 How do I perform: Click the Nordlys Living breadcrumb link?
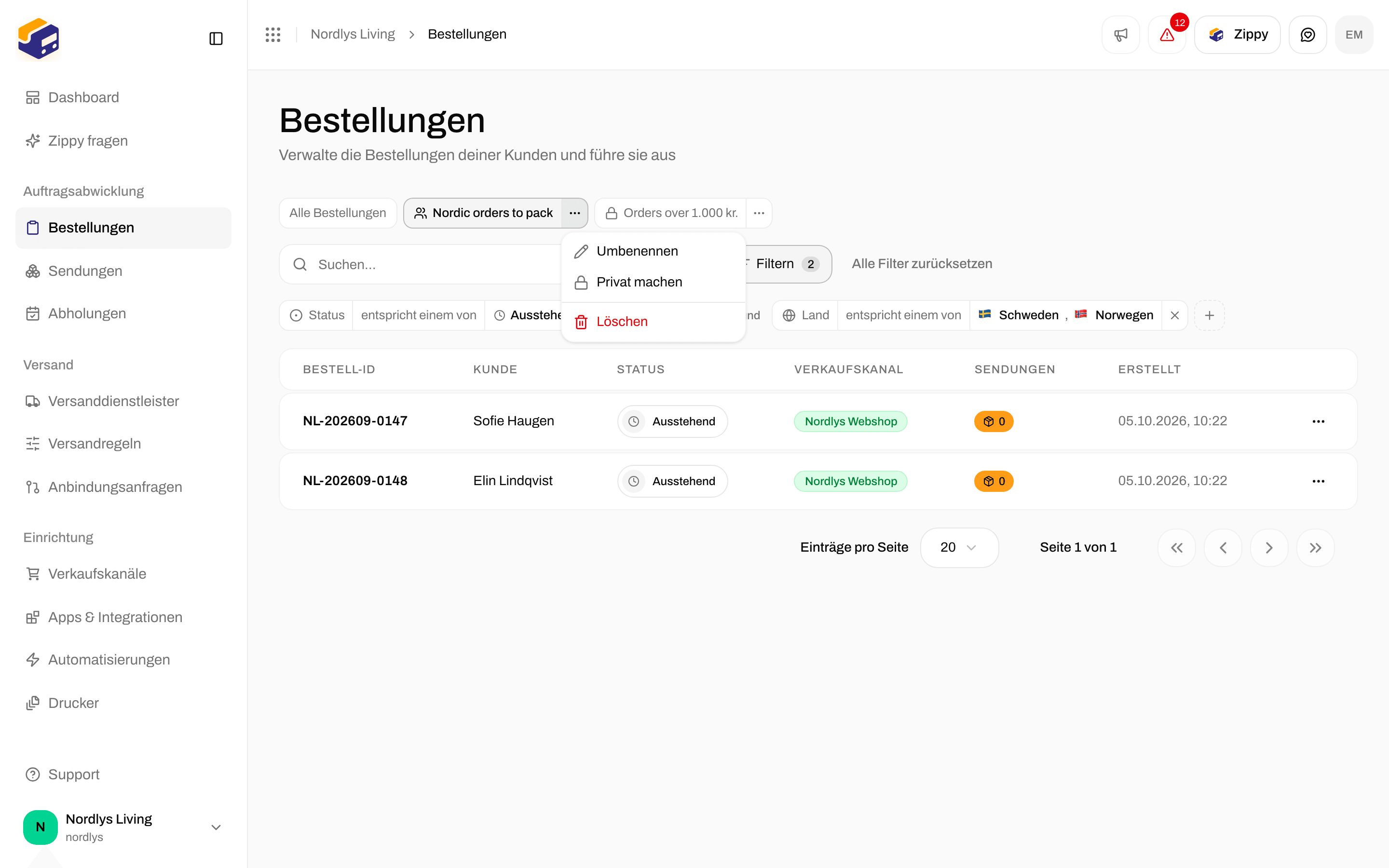click(x=353, y=34)
